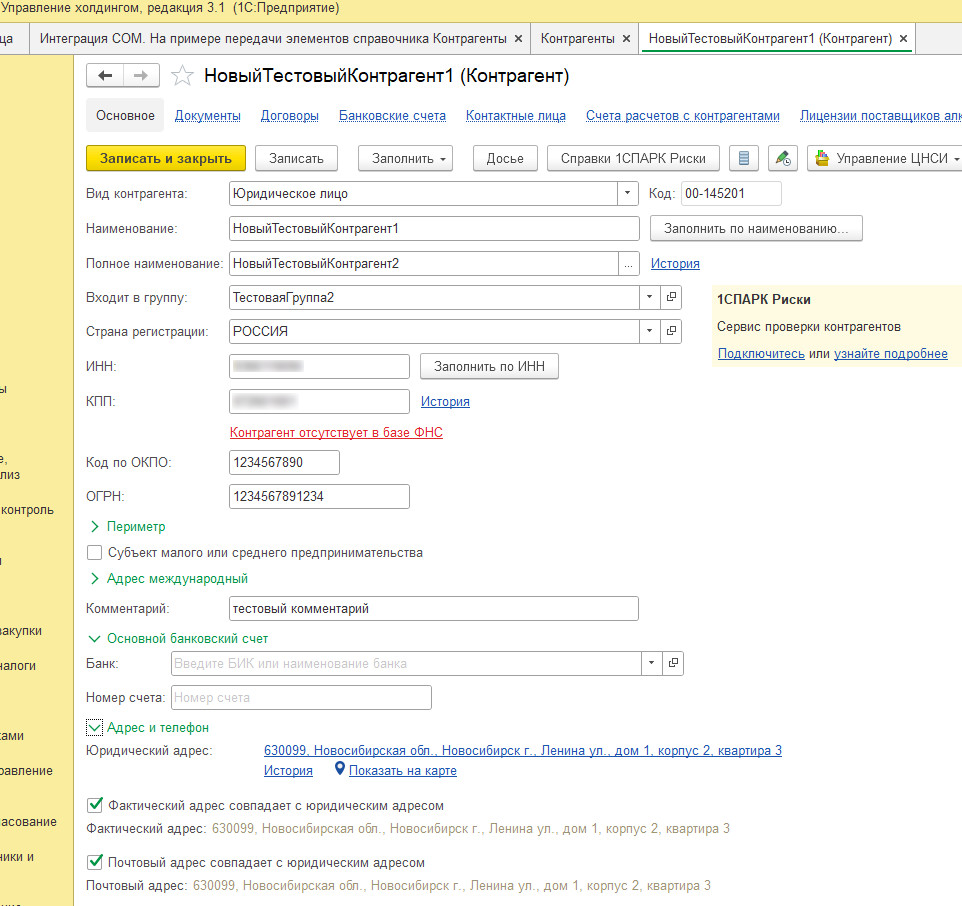
Task: Close the Интеграция COM tab
Action: [518, 39]
